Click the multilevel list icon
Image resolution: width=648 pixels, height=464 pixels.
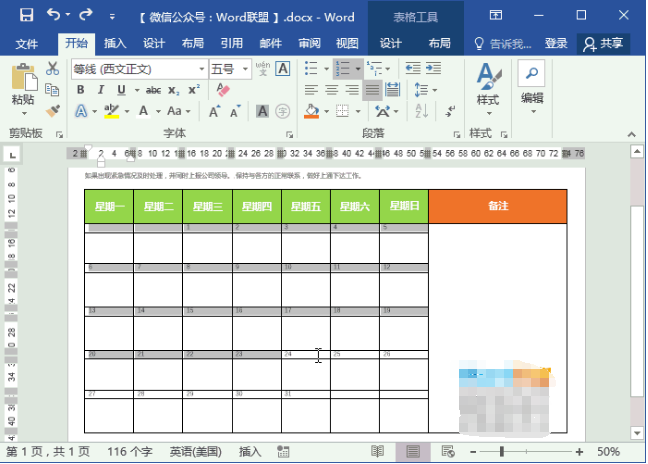tap(375, 68)
